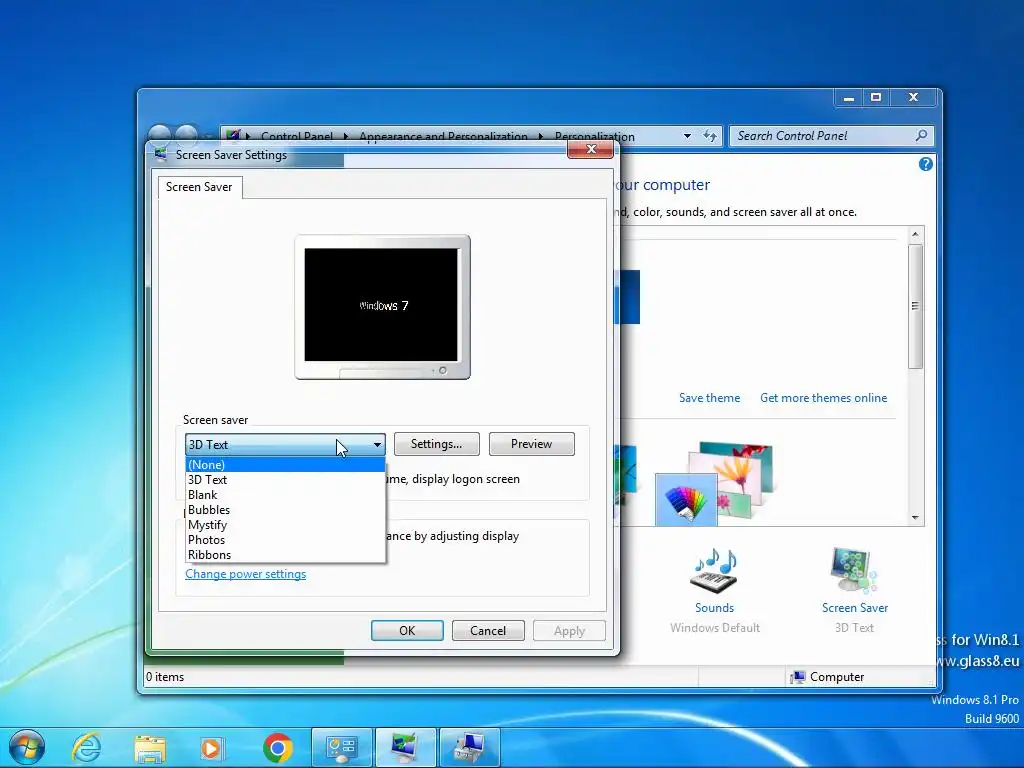1024x768 pixels.
Task: Open screen saver Settings... button
Action: click(436, 444)
